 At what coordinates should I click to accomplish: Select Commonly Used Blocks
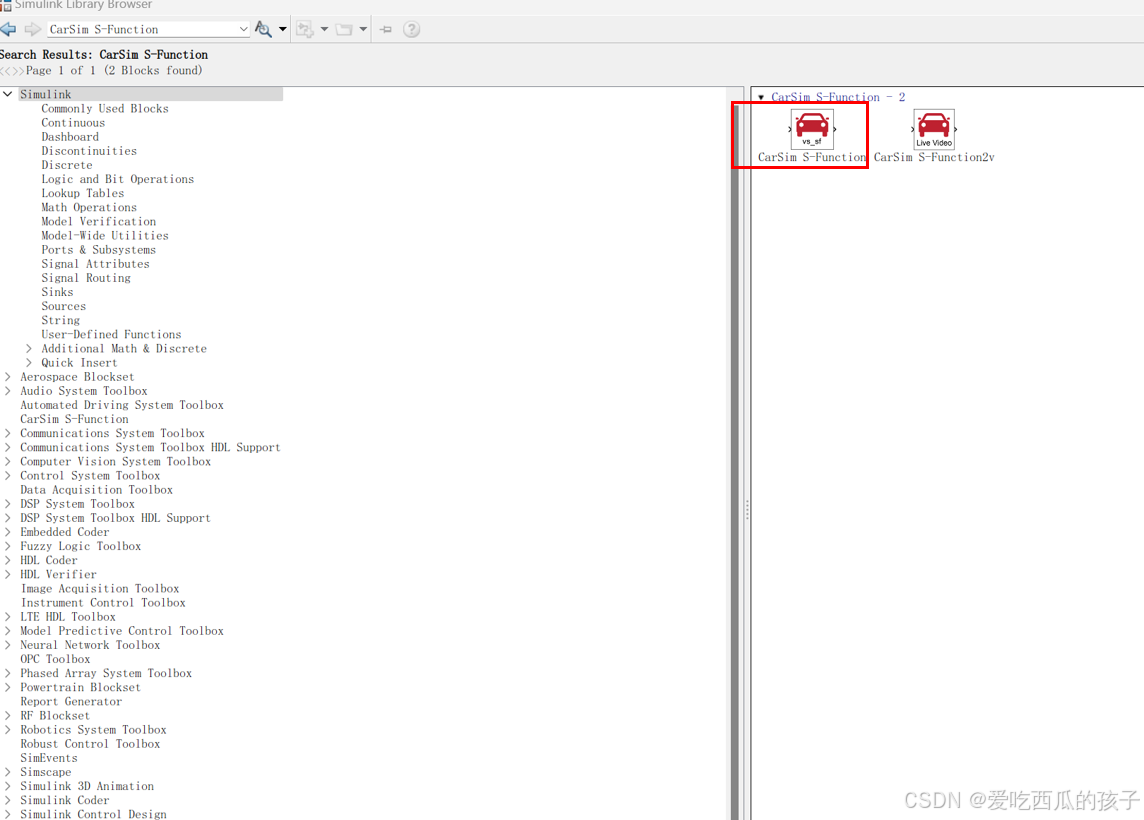(104, 109)
